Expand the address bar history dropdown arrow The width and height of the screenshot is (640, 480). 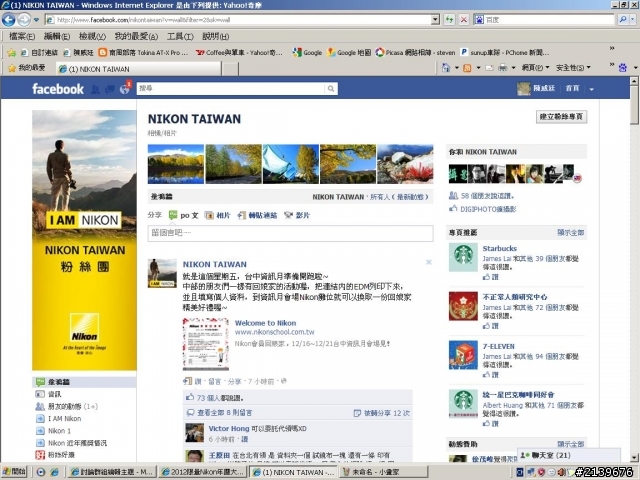(435, 20)
